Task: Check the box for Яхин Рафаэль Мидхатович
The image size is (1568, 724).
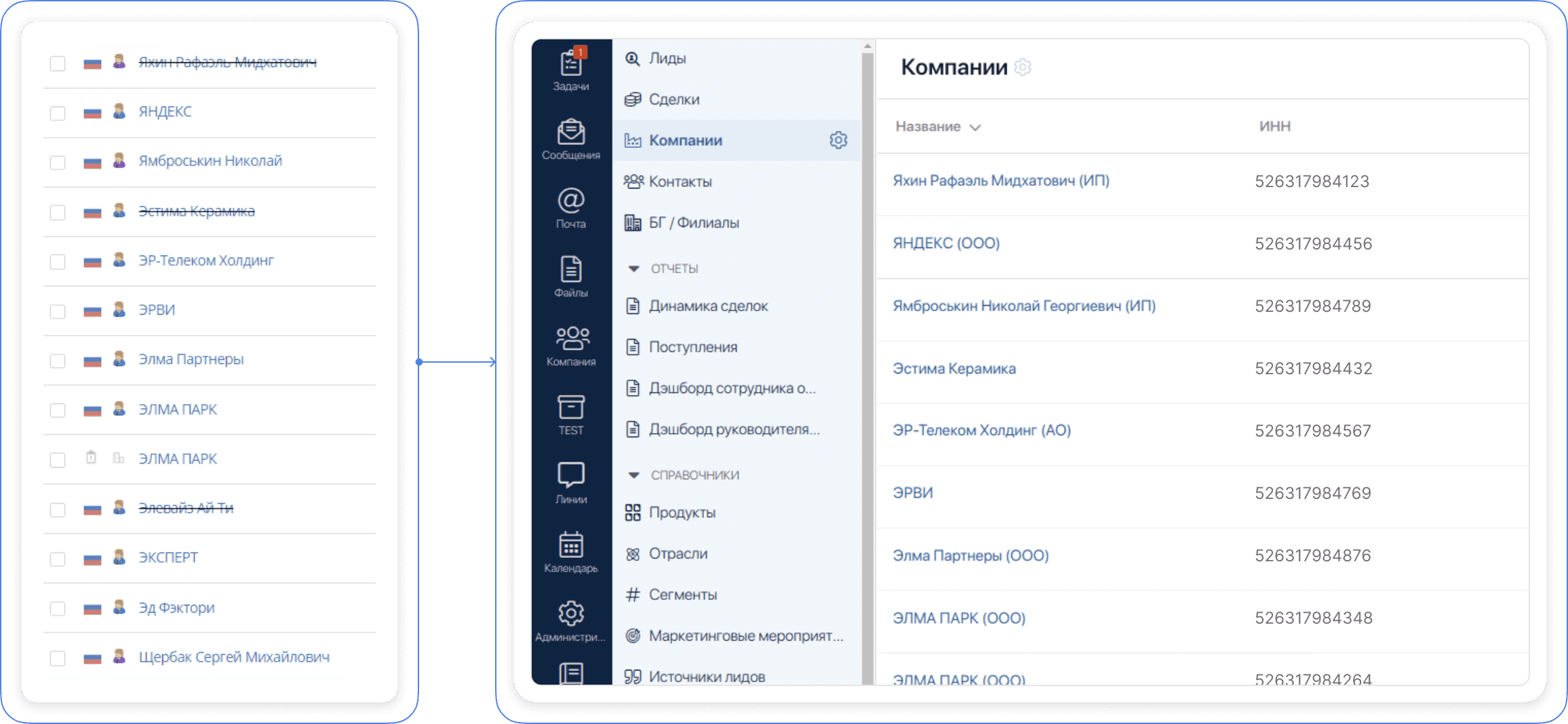Action: pos(58,64)
